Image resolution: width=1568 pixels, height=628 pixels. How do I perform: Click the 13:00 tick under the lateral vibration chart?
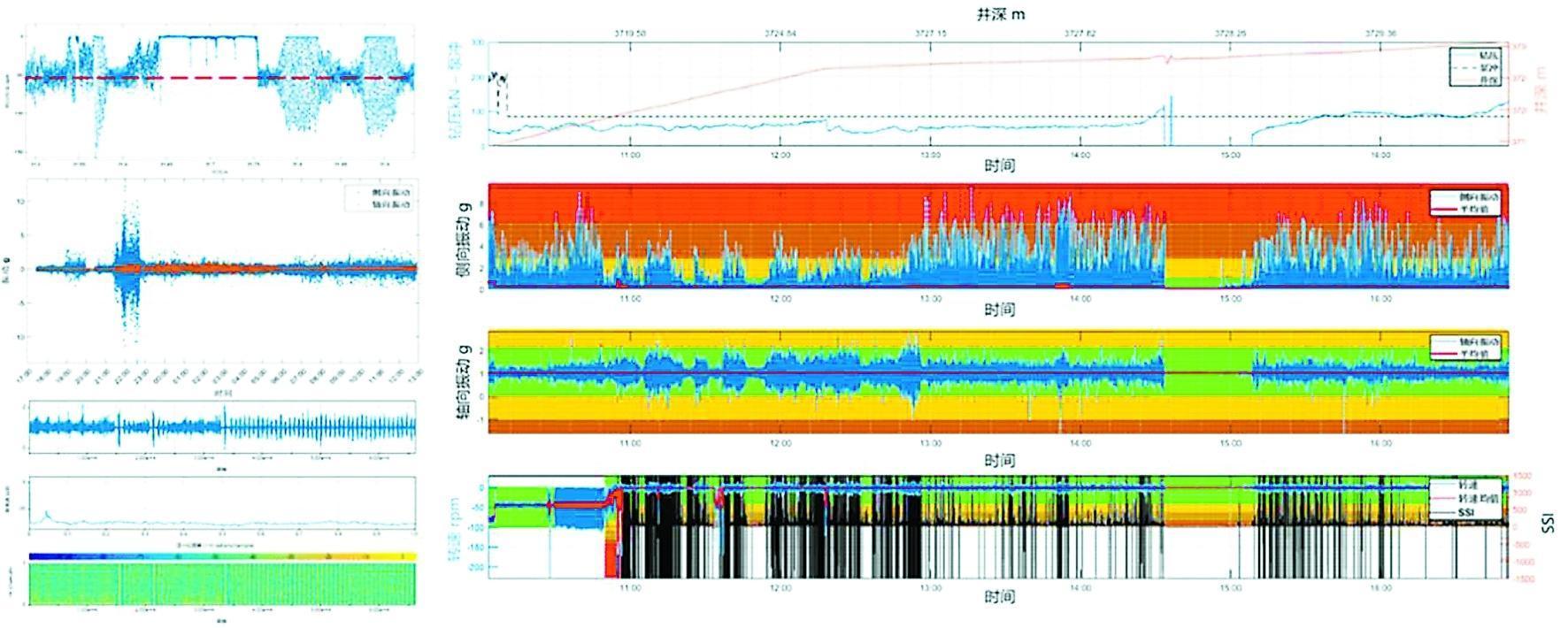tap(930, 299)
